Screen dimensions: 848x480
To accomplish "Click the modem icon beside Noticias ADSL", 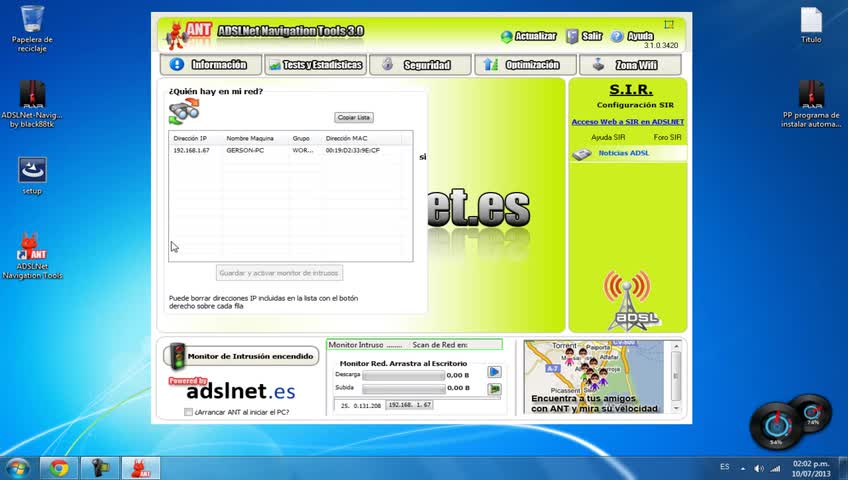I will coord(582,155).
